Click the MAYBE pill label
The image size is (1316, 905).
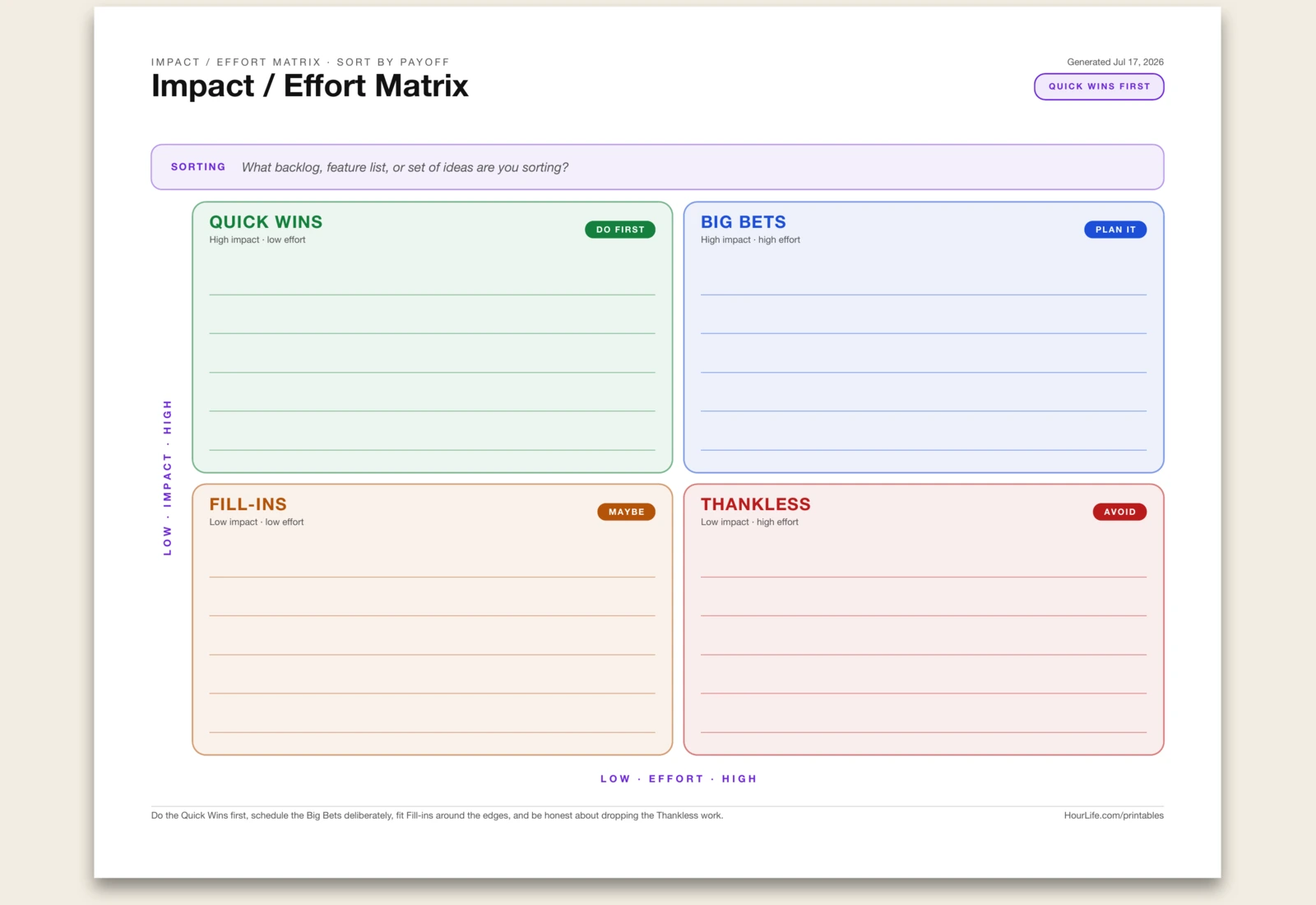pyautogui.click(x=627, y=512)
